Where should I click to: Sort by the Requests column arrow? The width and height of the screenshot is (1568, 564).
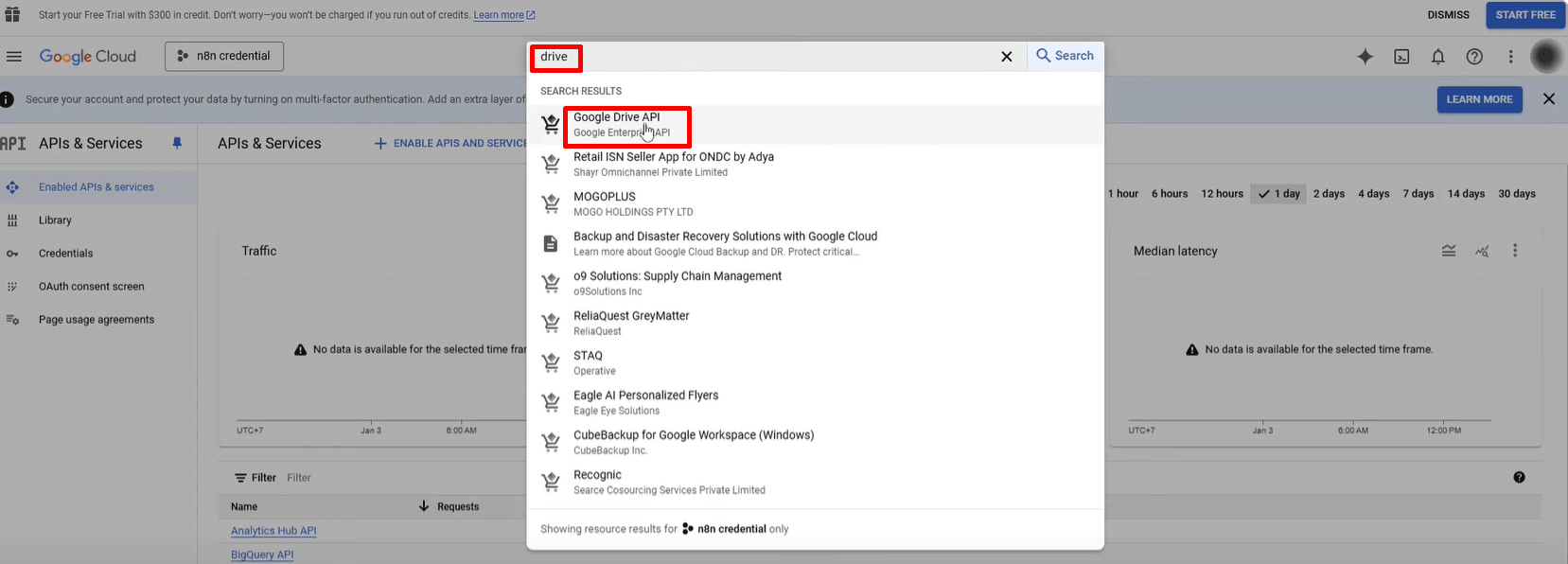pos(424,506)
